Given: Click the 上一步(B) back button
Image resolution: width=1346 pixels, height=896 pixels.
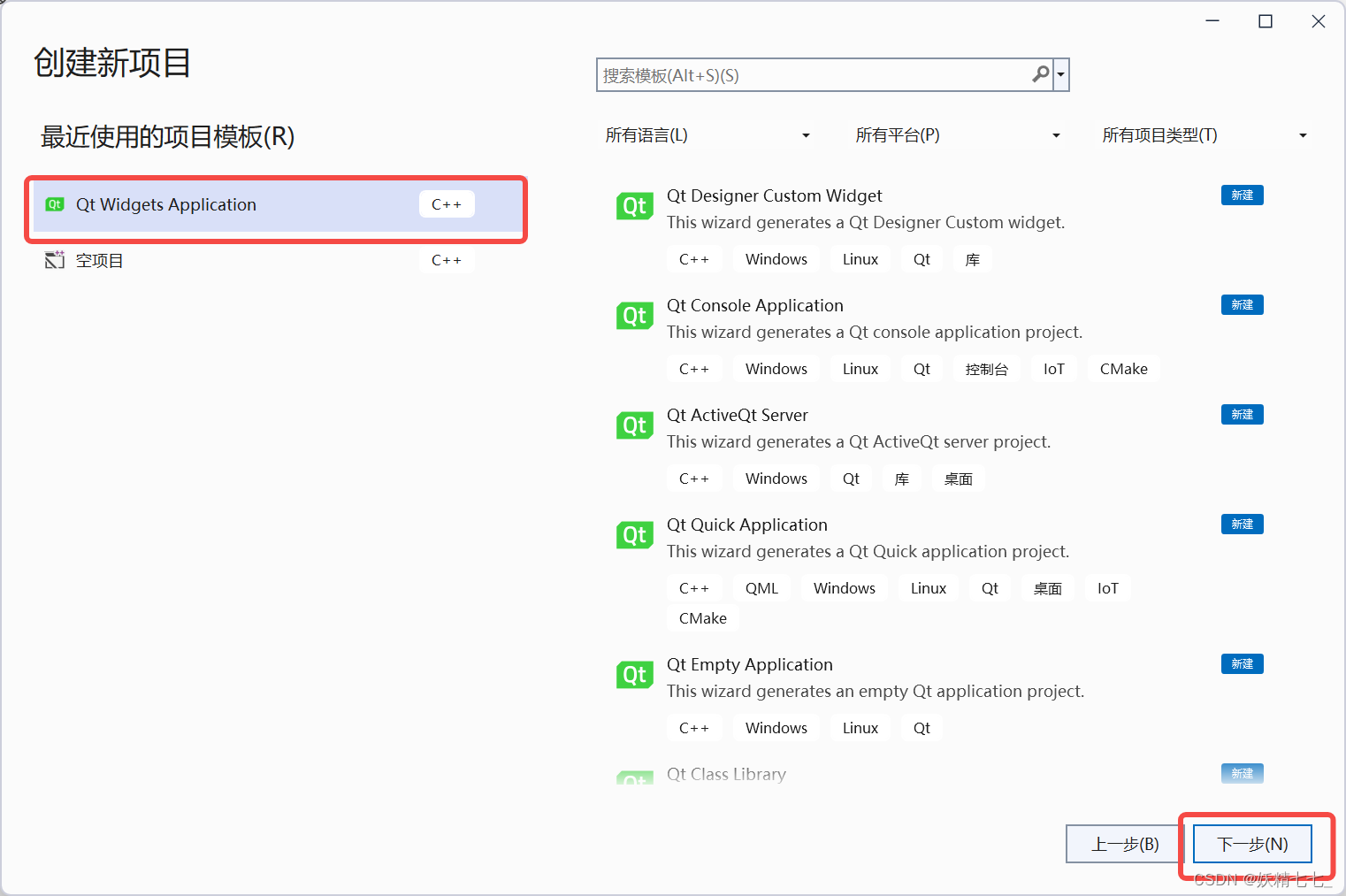Looking at the screenshot, I should [x=1125, y=844].
